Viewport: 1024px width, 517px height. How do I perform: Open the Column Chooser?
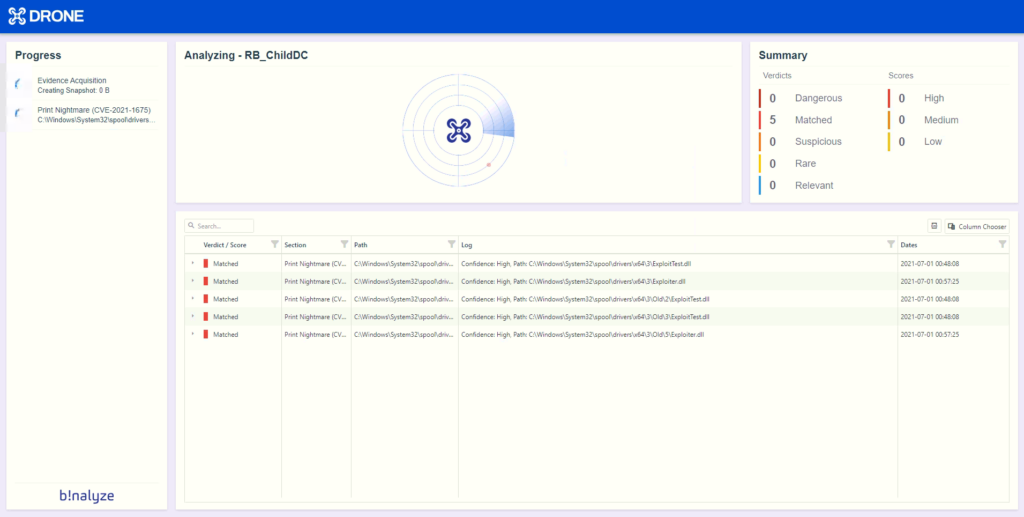pos(976,226)
